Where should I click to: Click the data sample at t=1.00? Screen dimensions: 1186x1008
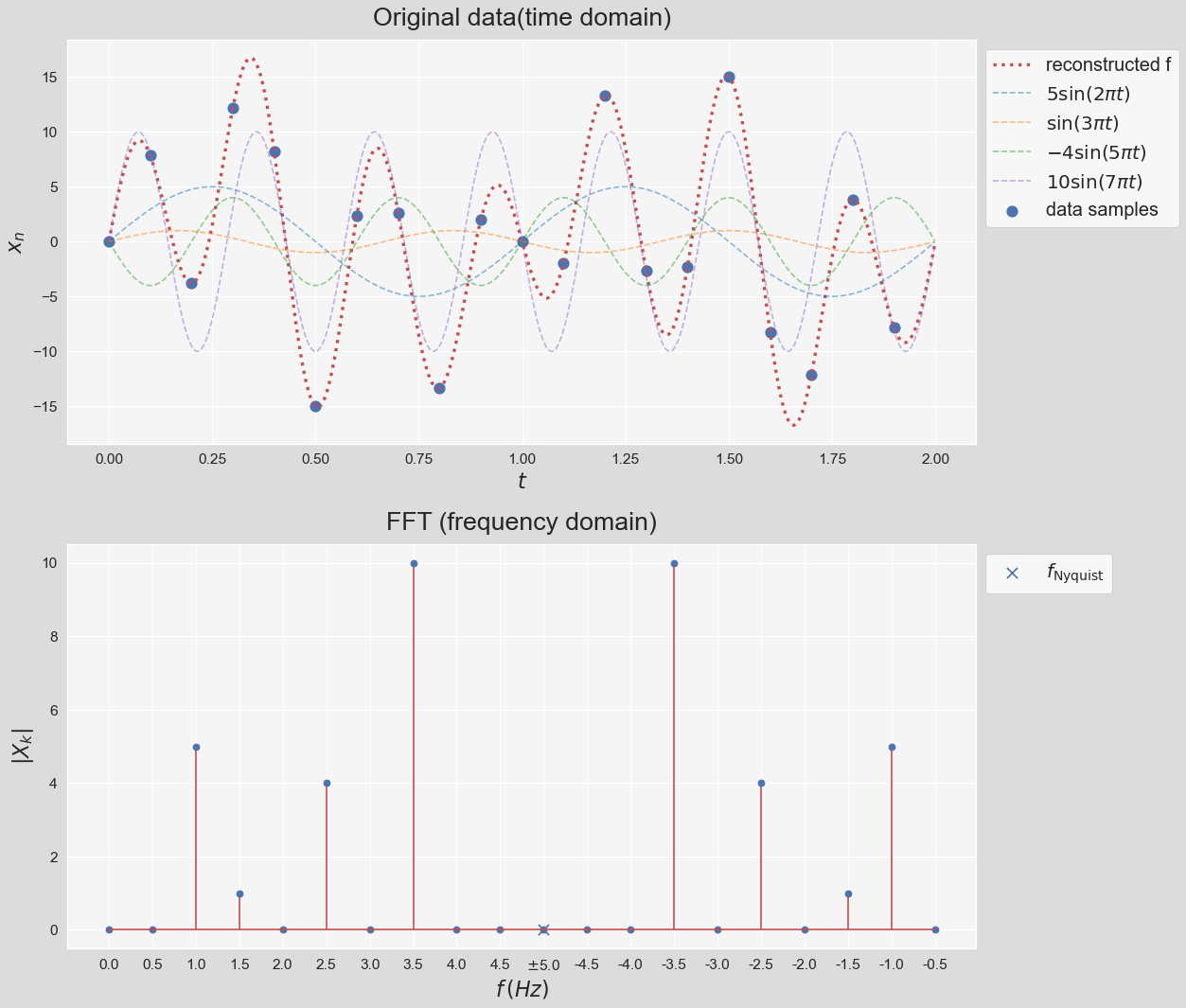tap(522, 241)
